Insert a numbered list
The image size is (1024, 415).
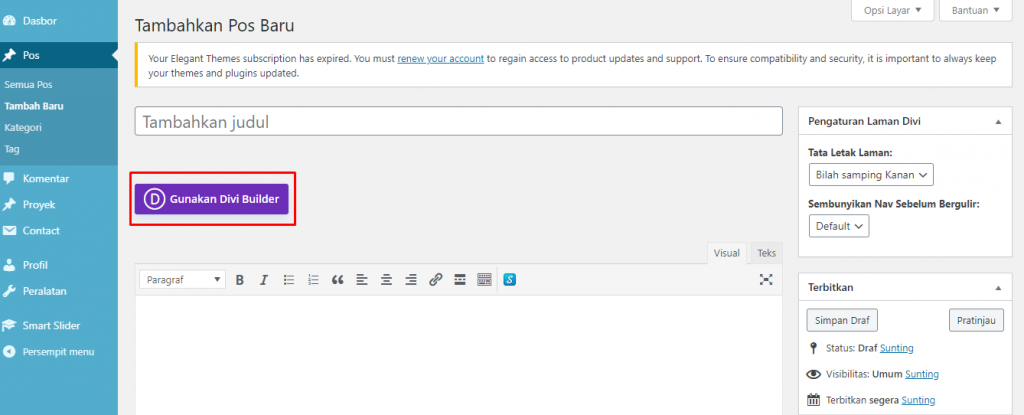pos(313,280)
